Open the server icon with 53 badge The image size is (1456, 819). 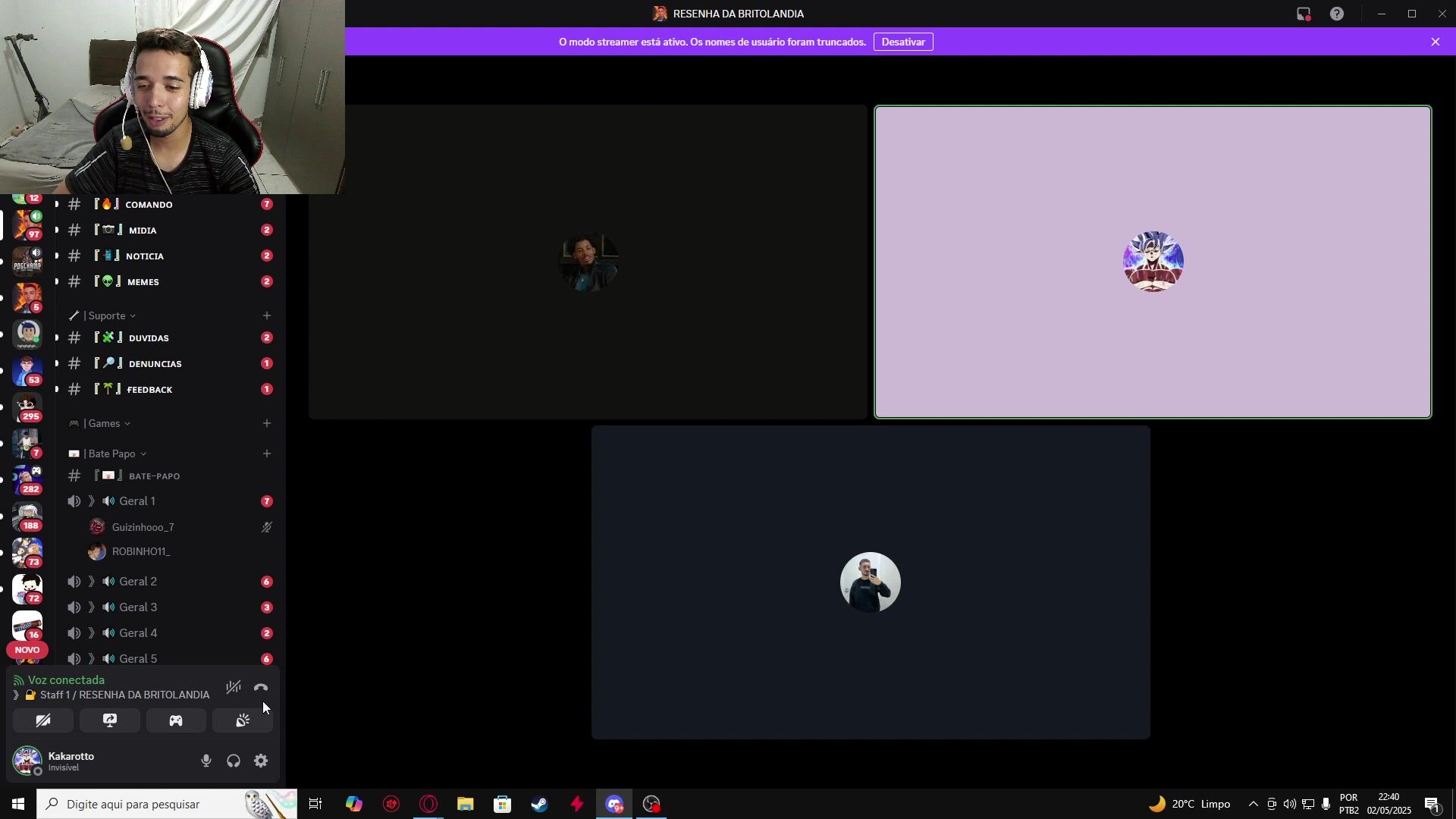(27, 370)
